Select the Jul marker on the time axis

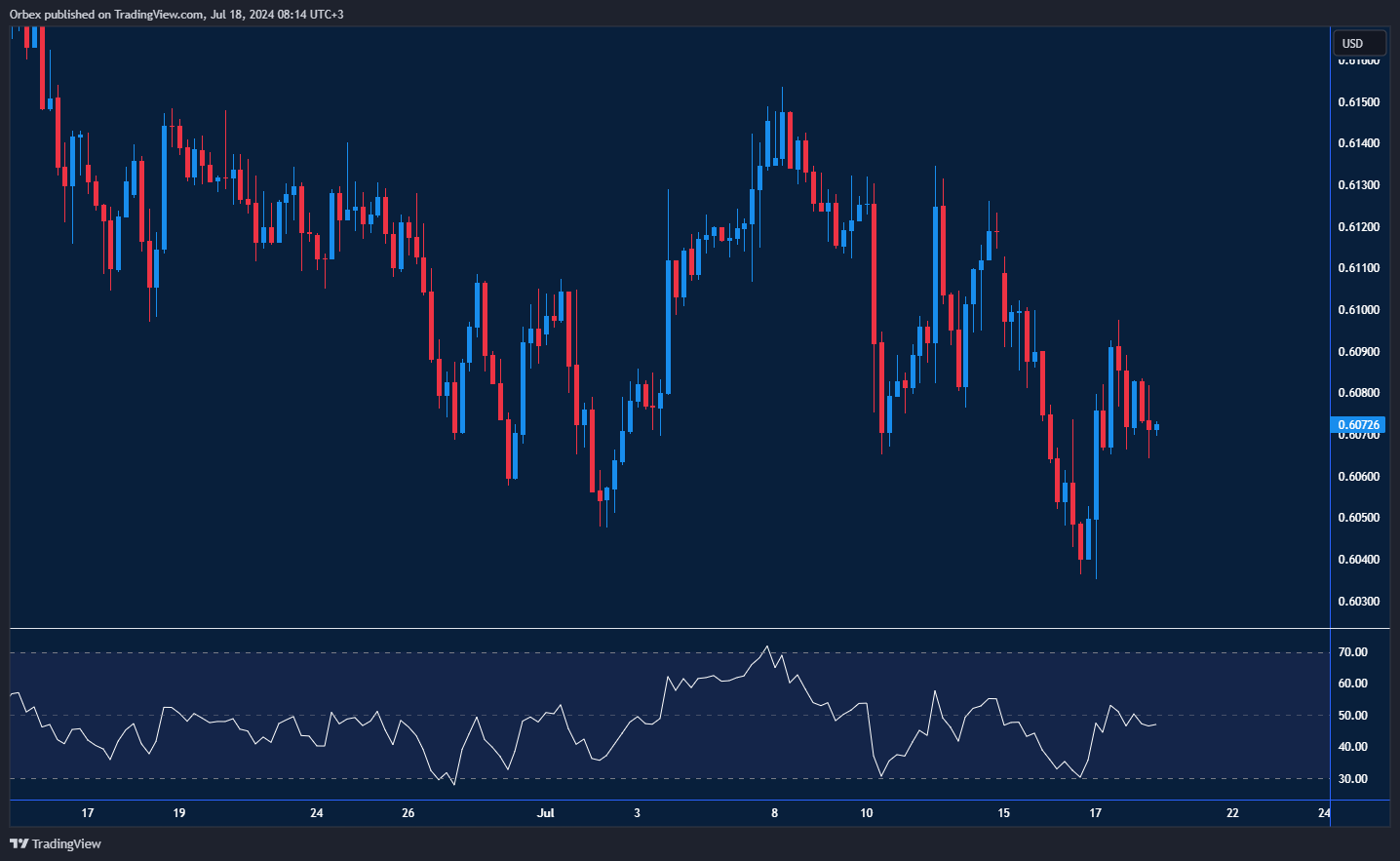pos(545,812)
